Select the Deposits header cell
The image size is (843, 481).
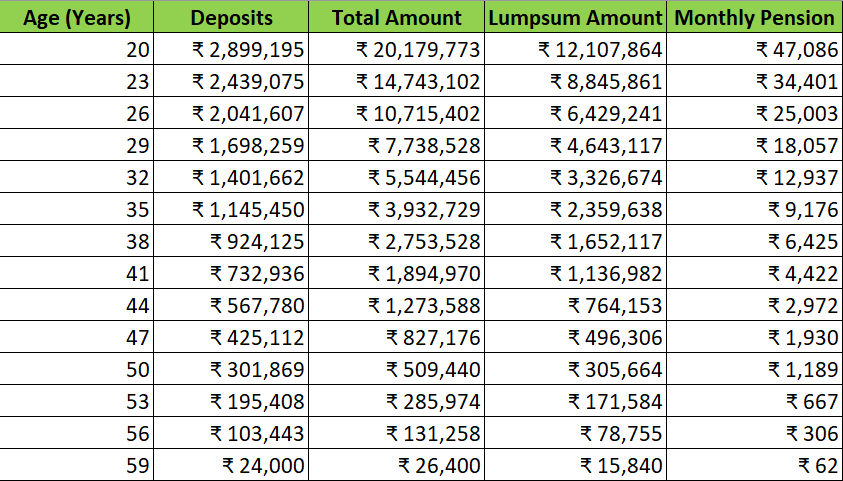click(229, 18)
